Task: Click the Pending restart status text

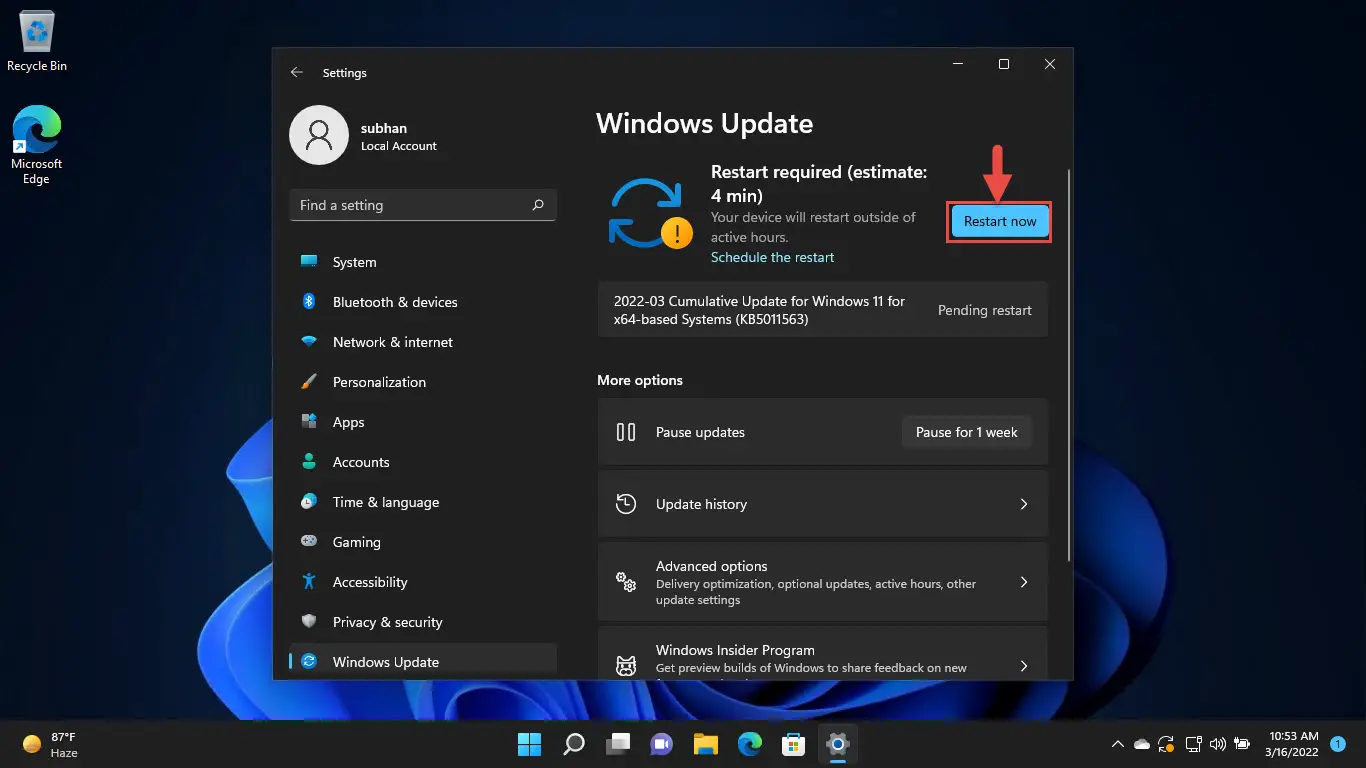Action: pos(984,310)
